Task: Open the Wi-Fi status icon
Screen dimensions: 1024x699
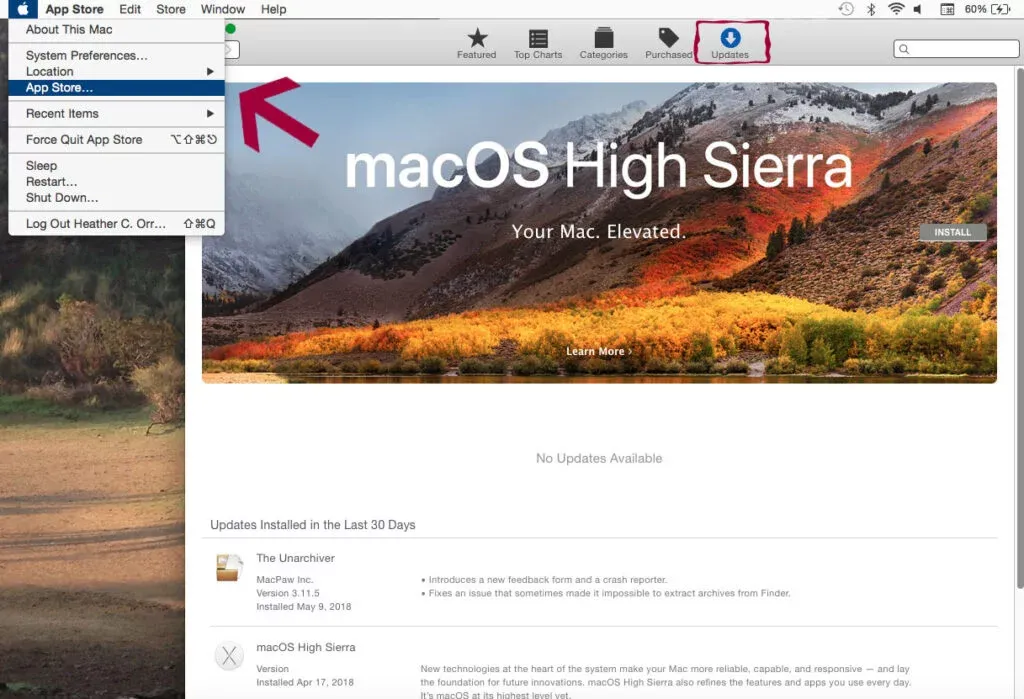Action: point(896,9)
